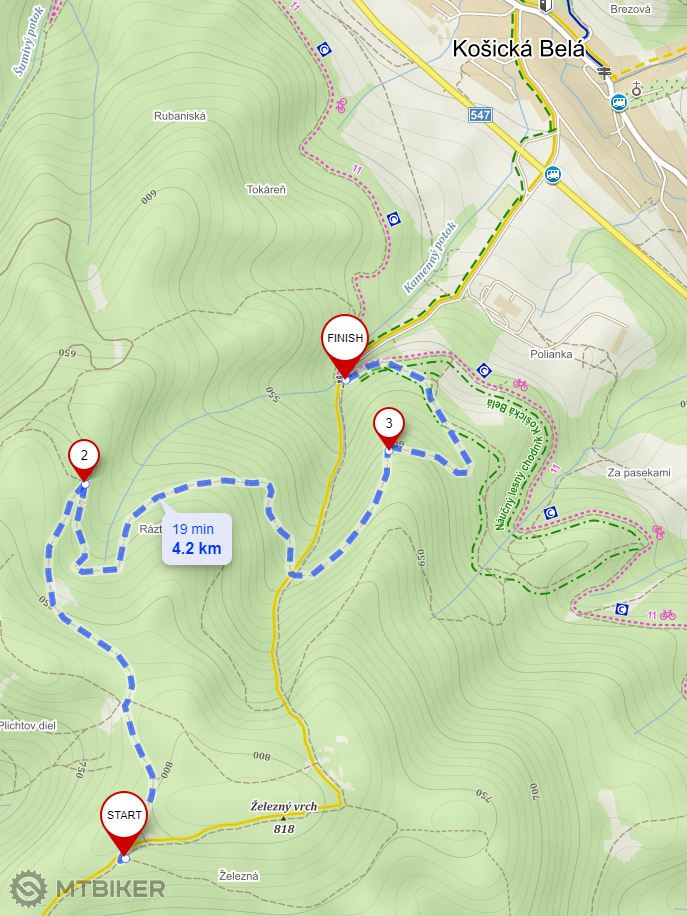The width and height of the screenshot is (687, 916).
Task: Click the bus station icon in Košická Belá
Action: [x=619, y=103]
